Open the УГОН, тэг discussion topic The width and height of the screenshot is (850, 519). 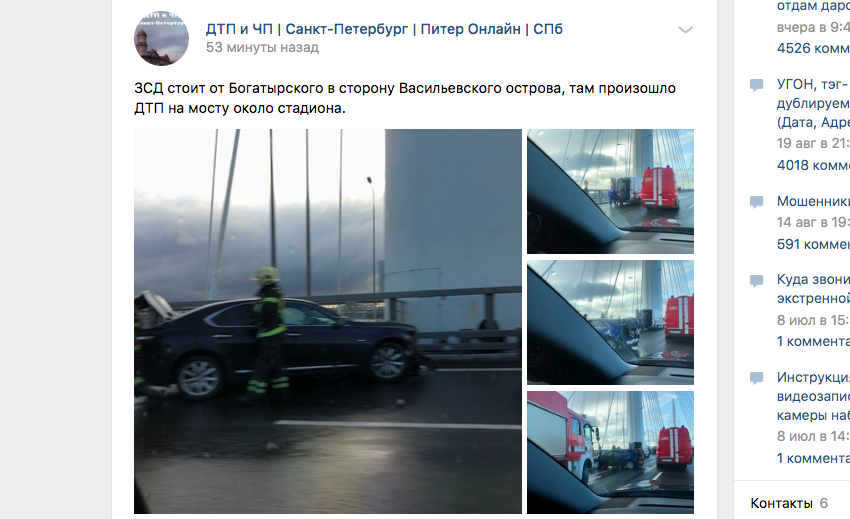813,103
